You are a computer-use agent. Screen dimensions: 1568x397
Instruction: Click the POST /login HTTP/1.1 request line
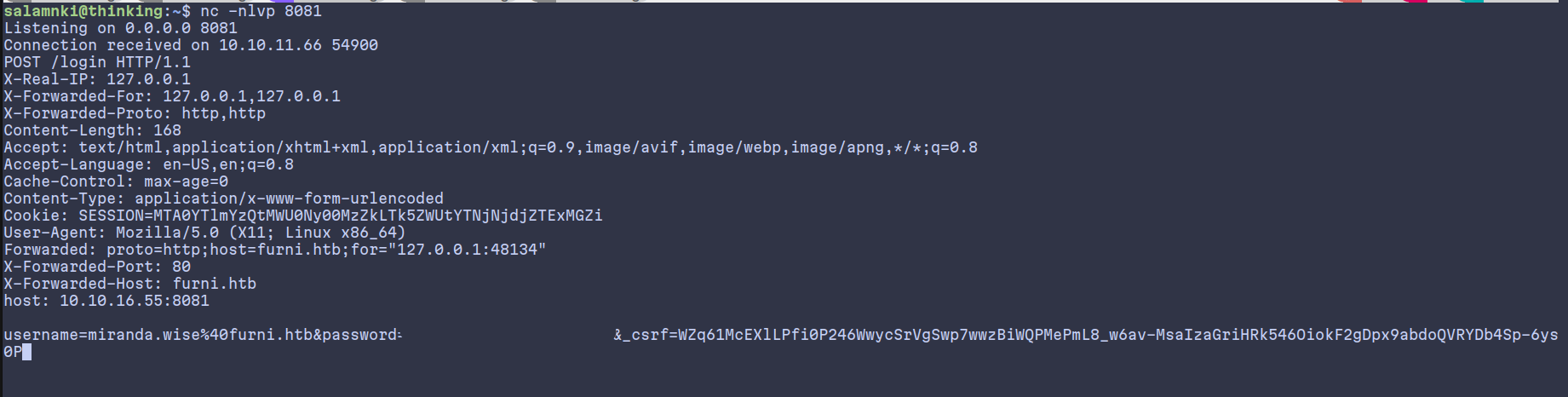coord(97,62)
